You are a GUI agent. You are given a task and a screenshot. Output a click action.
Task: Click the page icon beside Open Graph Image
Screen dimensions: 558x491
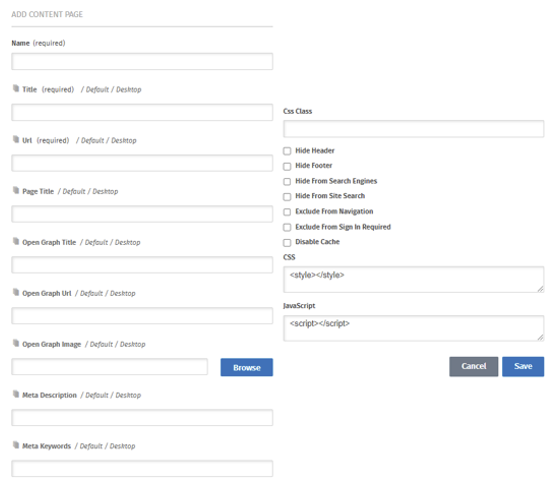(x=16, y=343)
